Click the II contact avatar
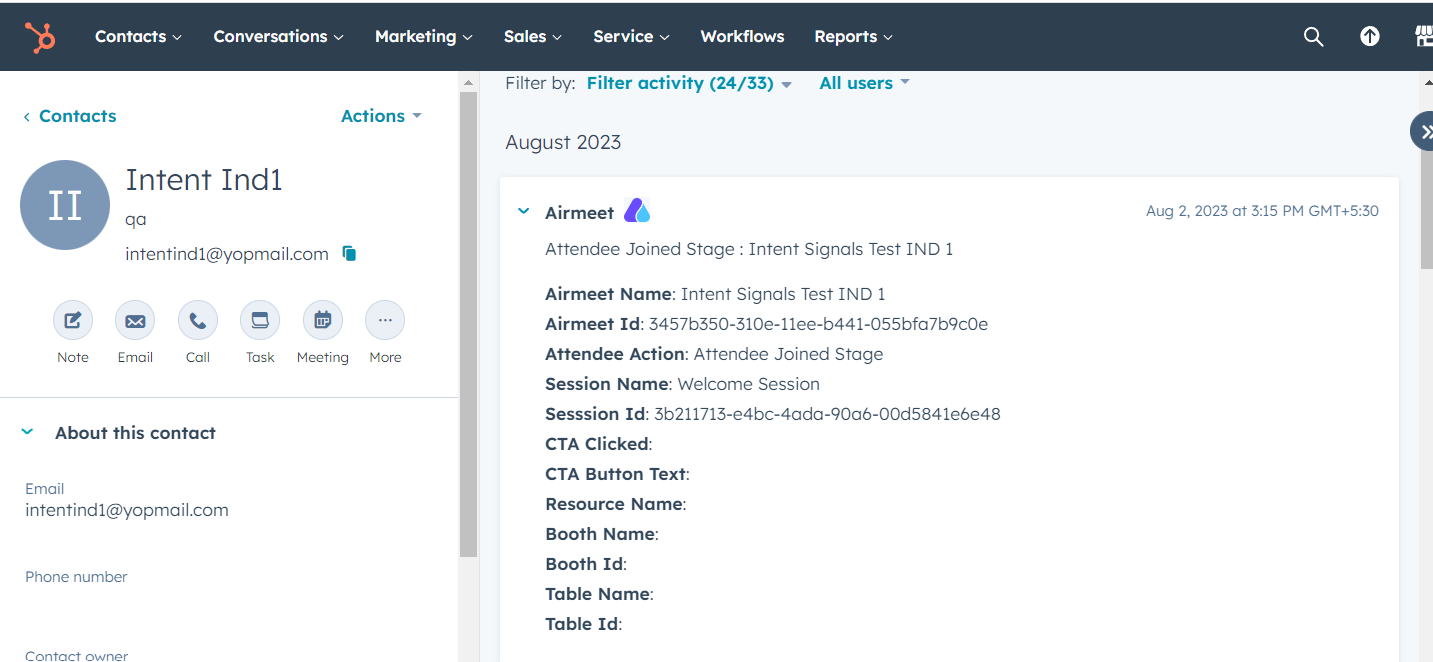This screenshot has height=662, width=1433. coord(65,205)
